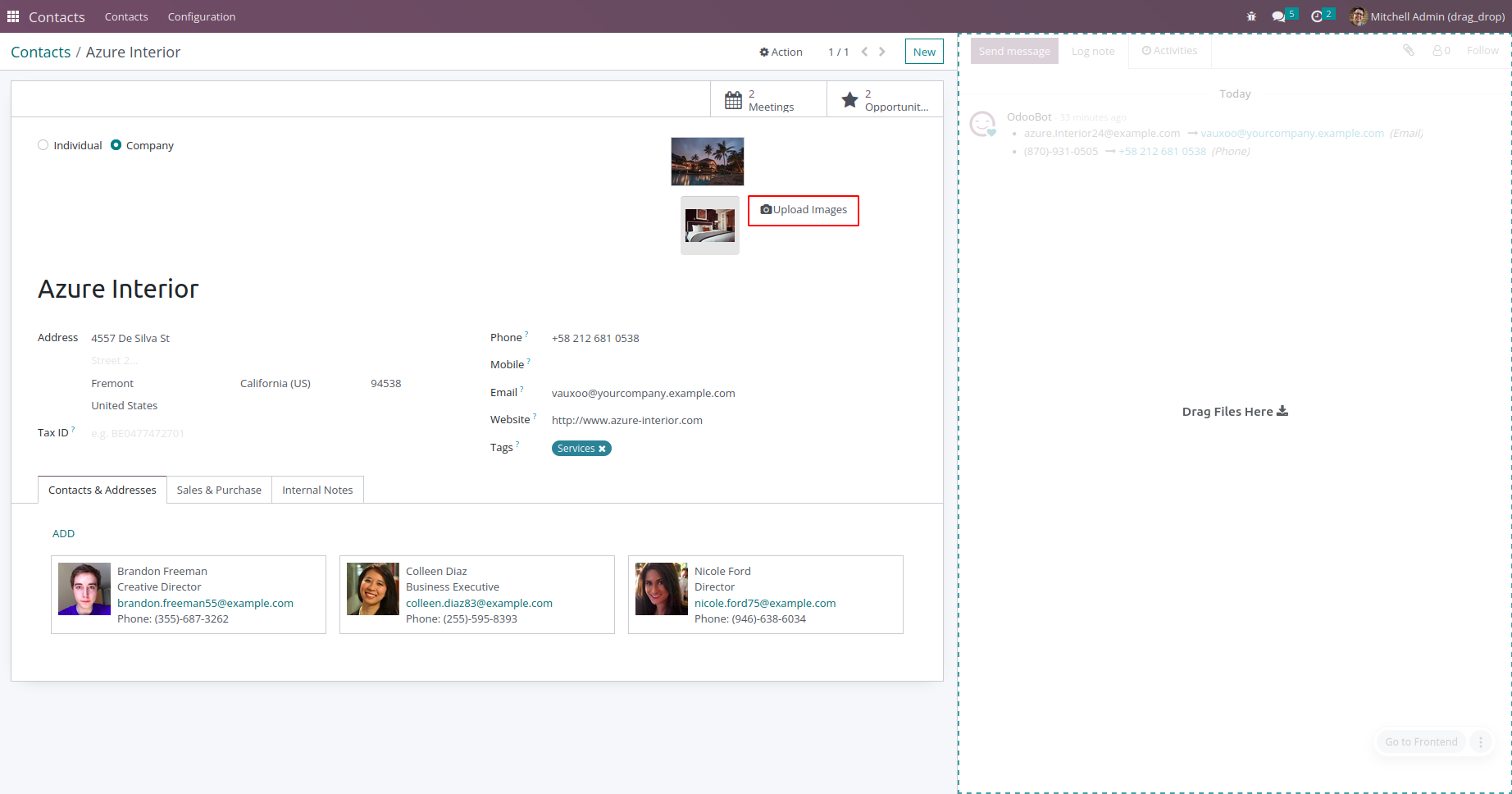Image resolution: width=1512 pixels, height=794 pixels.
Task: Click the OdooBot avatar in chatter
Action: [983, 124]
